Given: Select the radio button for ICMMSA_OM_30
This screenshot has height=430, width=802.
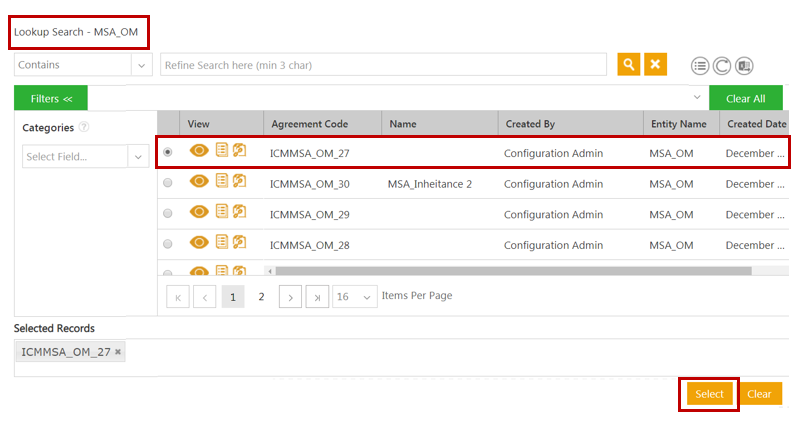Looking at the screenshot, I should tap(167, 183).
